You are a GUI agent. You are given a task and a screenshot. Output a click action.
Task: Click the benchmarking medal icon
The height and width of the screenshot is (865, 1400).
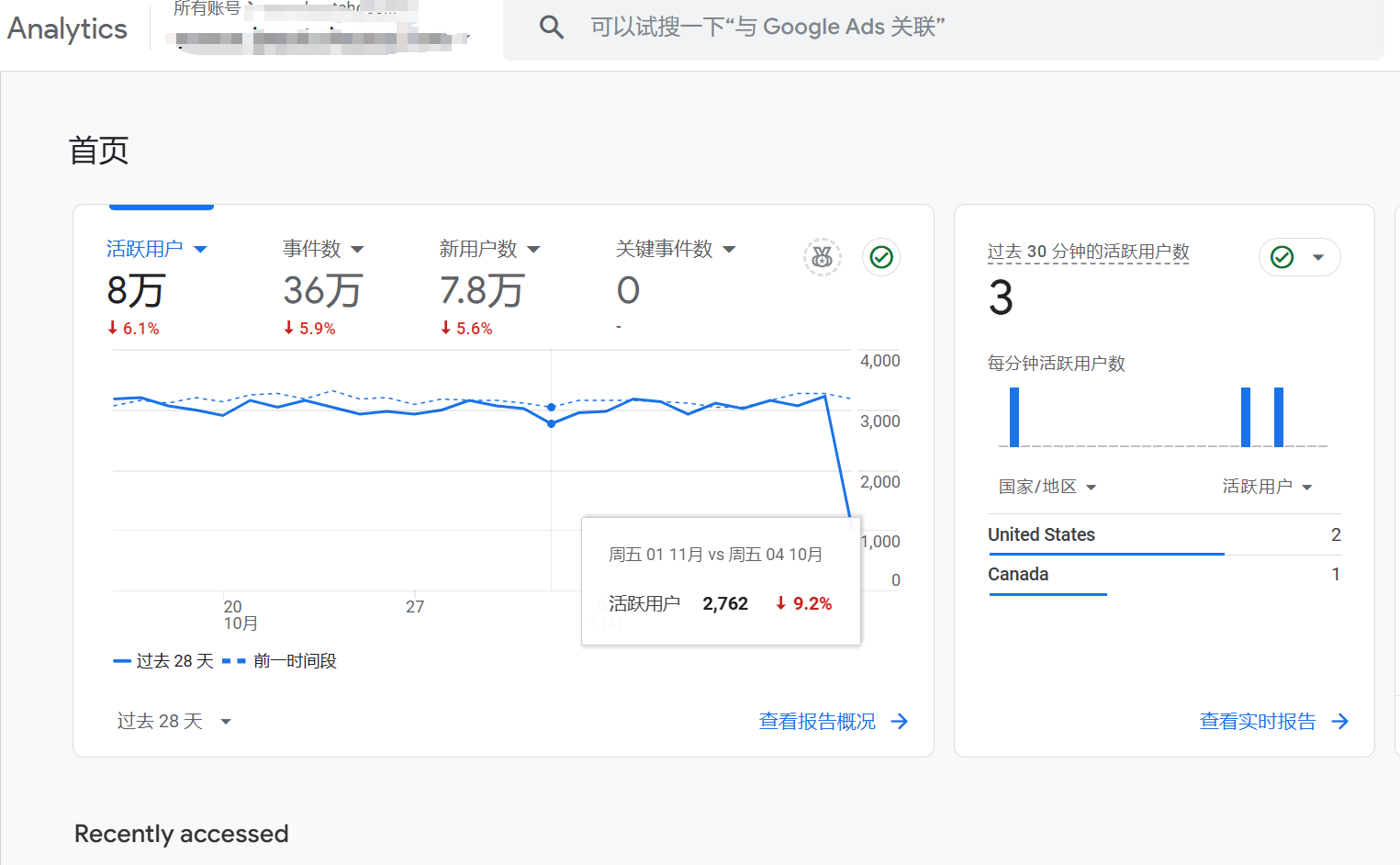tap(822, 257)
